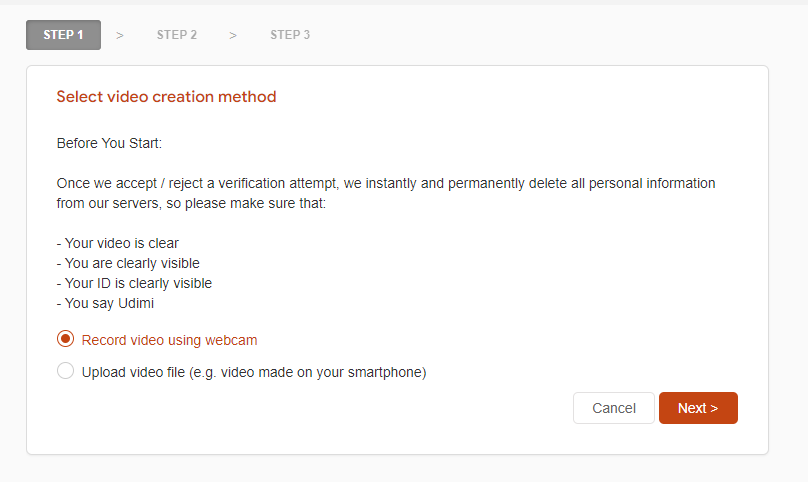
Task: Proceed with the Next > button
Action: click(x=698, y=408)
